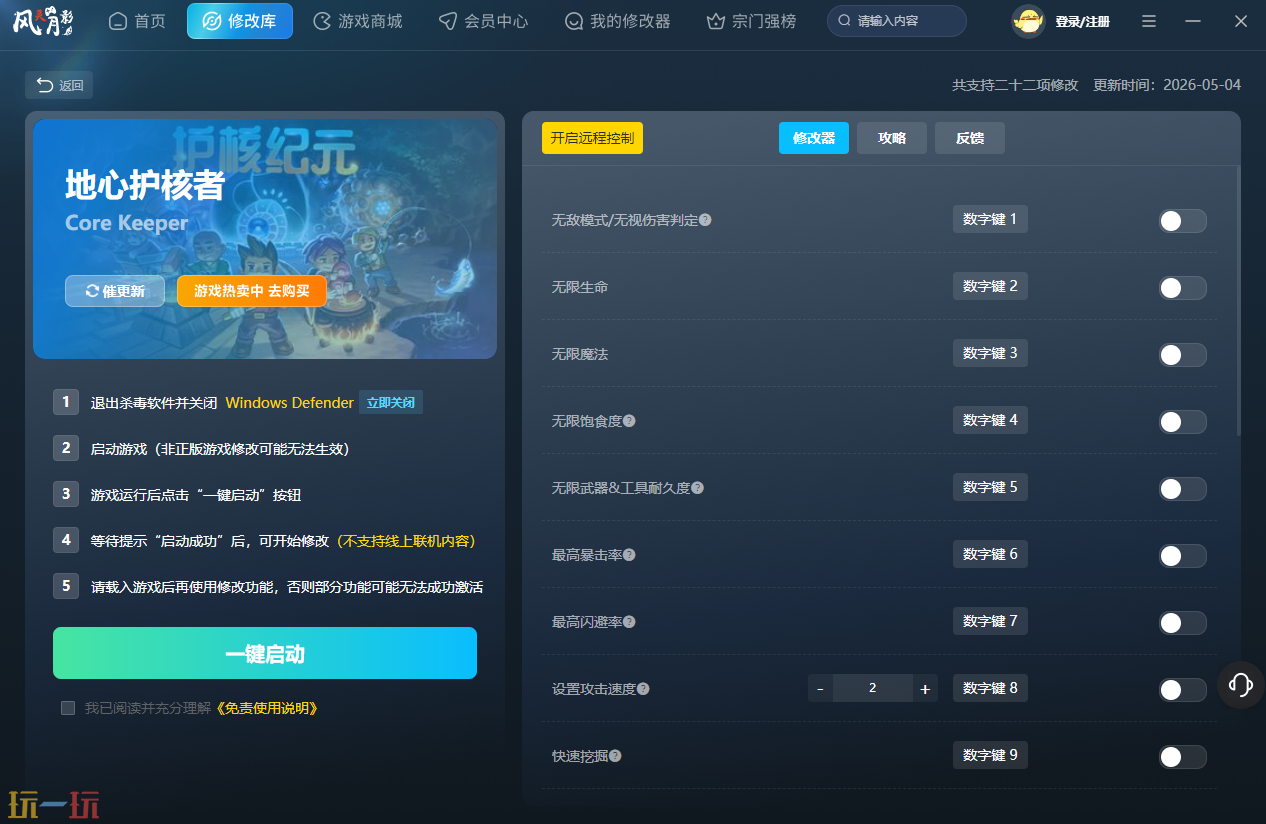Screen dimensions: 1266x824
Task: Click the 一键启动 button
Action: [265, 654]
